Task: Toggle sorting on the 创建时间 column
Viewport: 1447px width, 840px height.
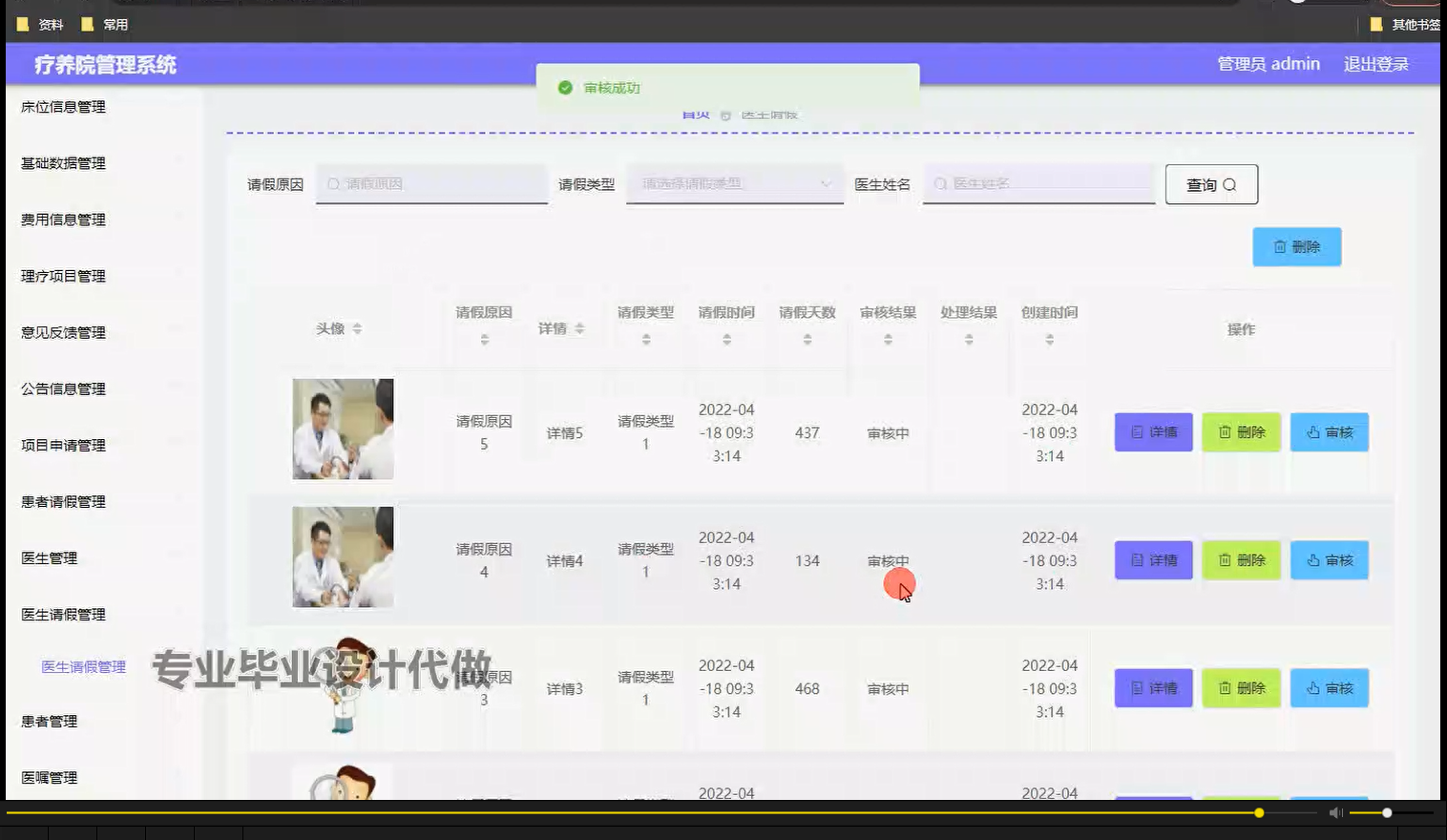Action: pyautogui.click(x=1050, y=337)
